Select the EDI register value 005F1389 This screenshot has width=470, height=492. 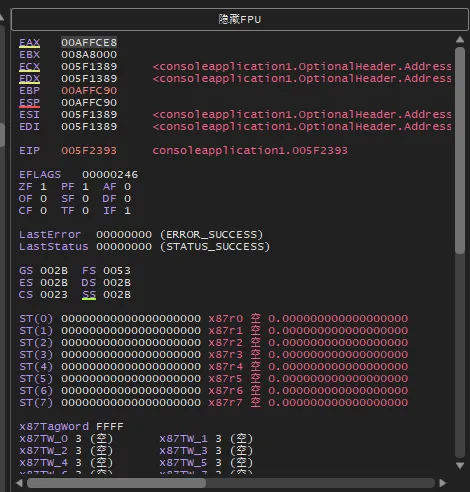89,127
